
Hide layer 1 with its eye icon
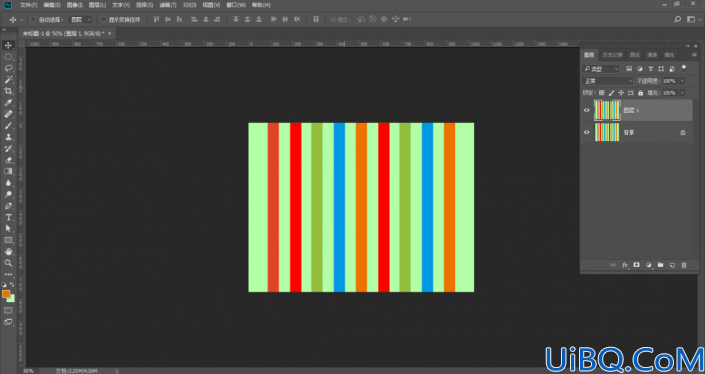click(x=586, y=111)
